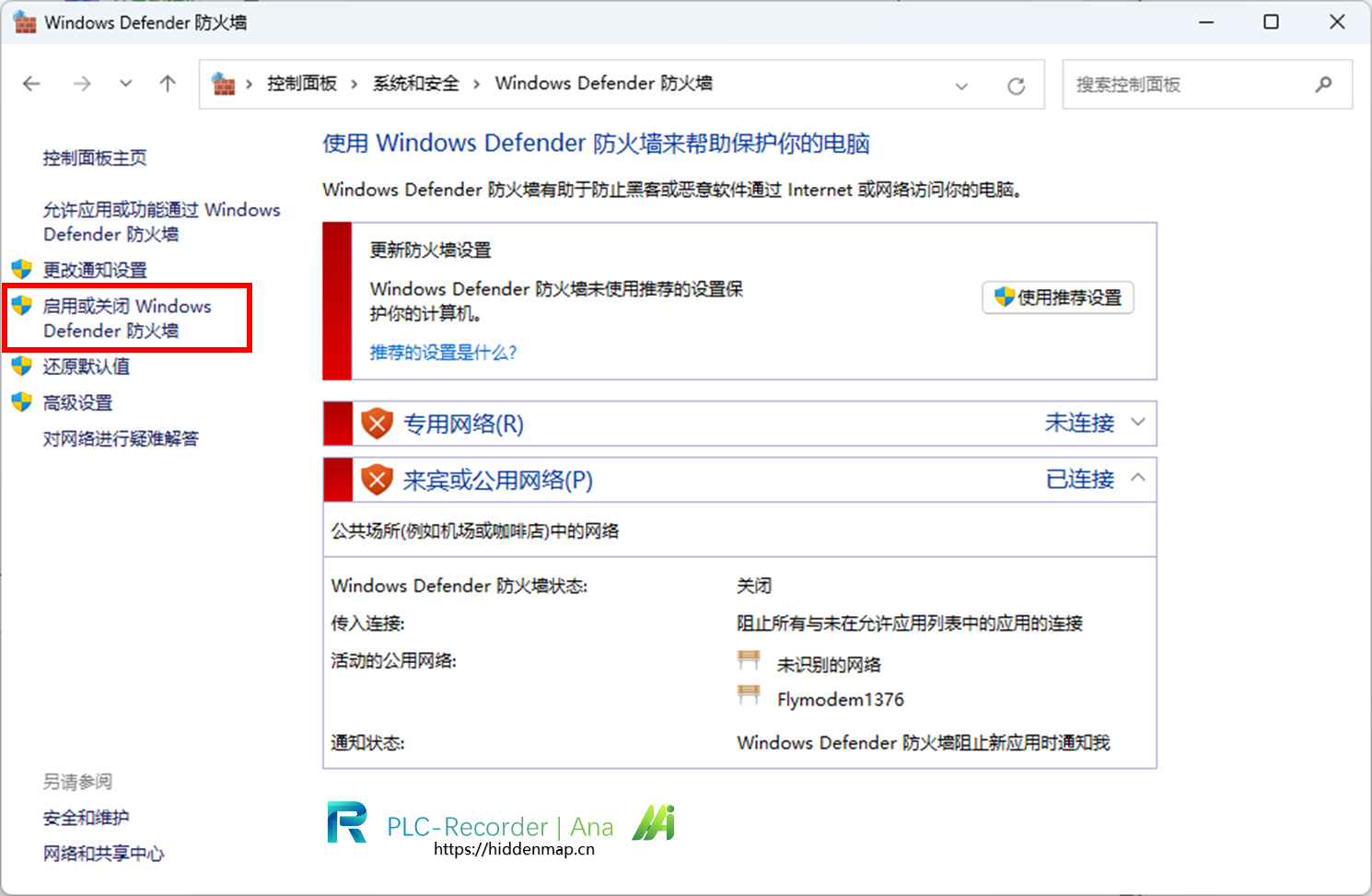Click 未识别的网络 text
The width and height of the screenshot is (1372, 896).
(x=829, y=665)
